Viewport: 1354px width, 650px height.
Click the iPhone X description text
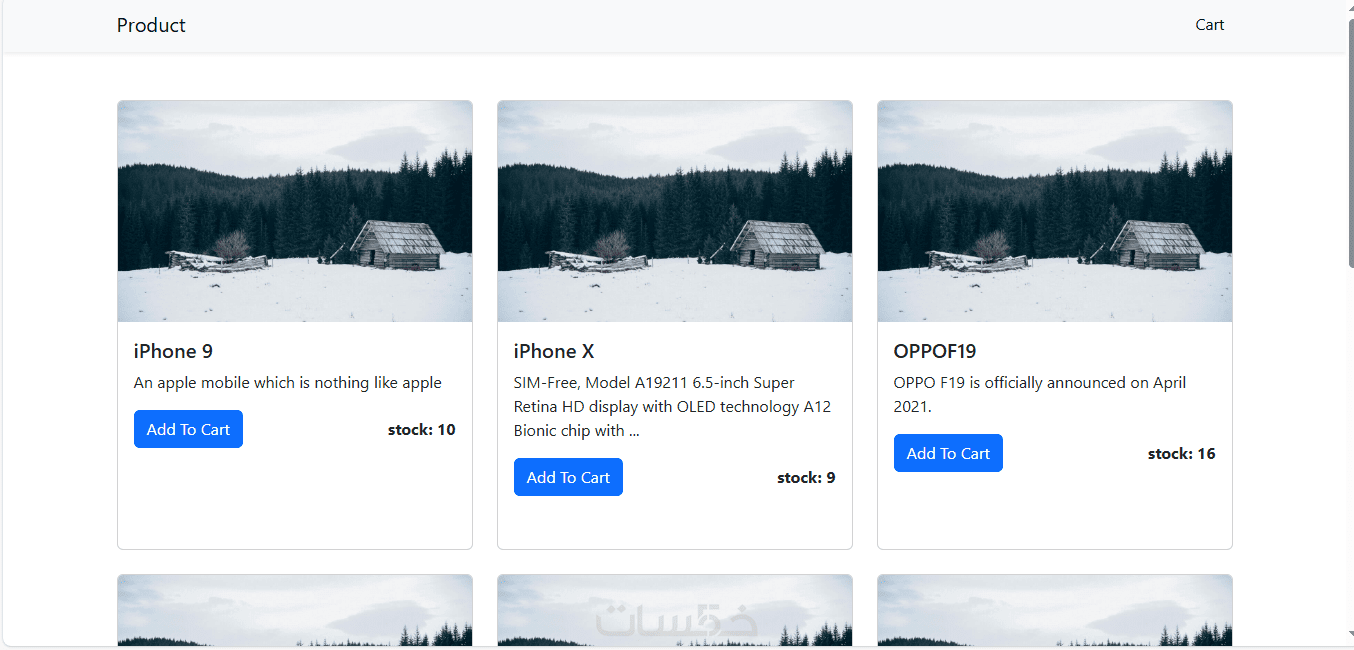tap(672, 407)
